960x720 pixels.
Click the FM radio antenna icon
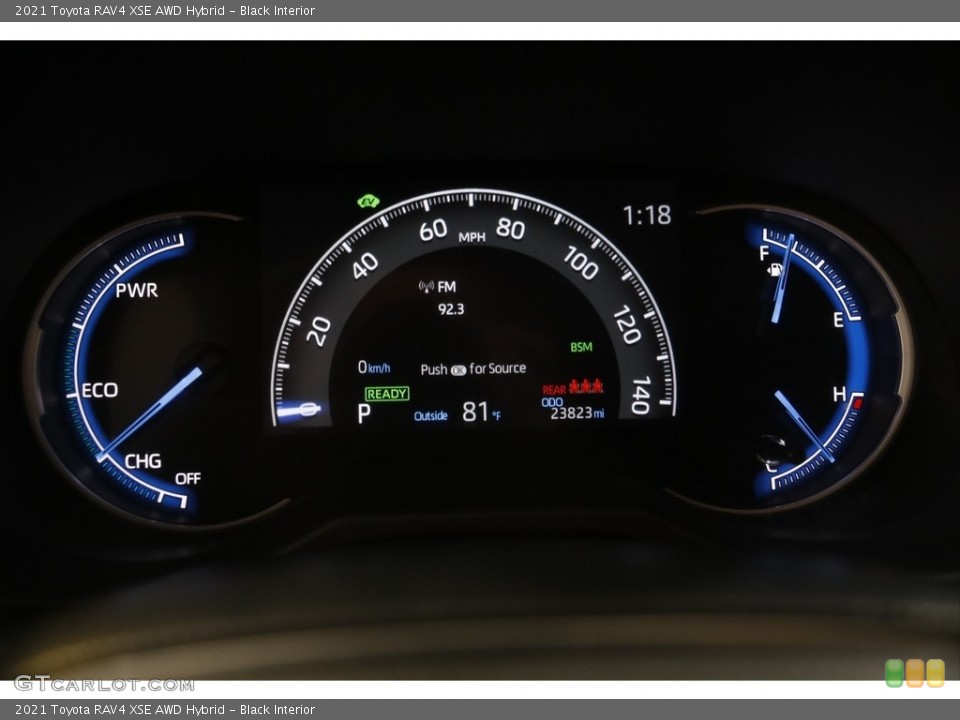(x=426, y=286)
